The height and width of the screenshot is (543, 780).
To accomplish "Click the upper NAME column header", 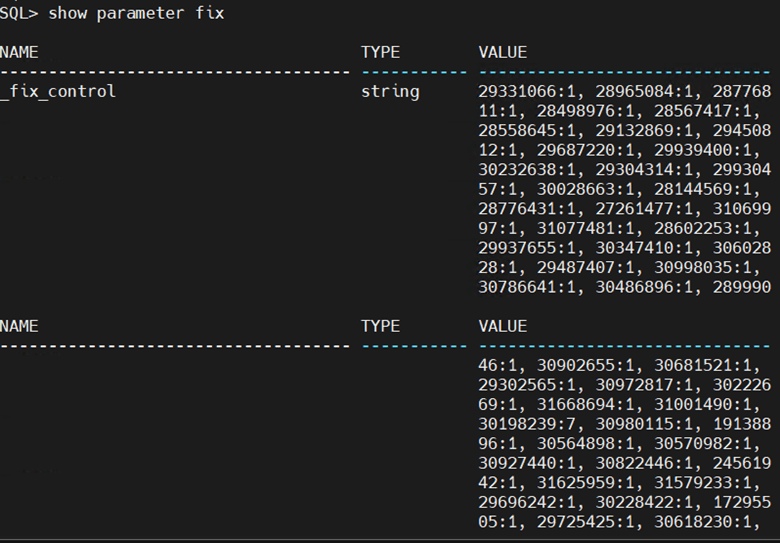I will point(19,52).
